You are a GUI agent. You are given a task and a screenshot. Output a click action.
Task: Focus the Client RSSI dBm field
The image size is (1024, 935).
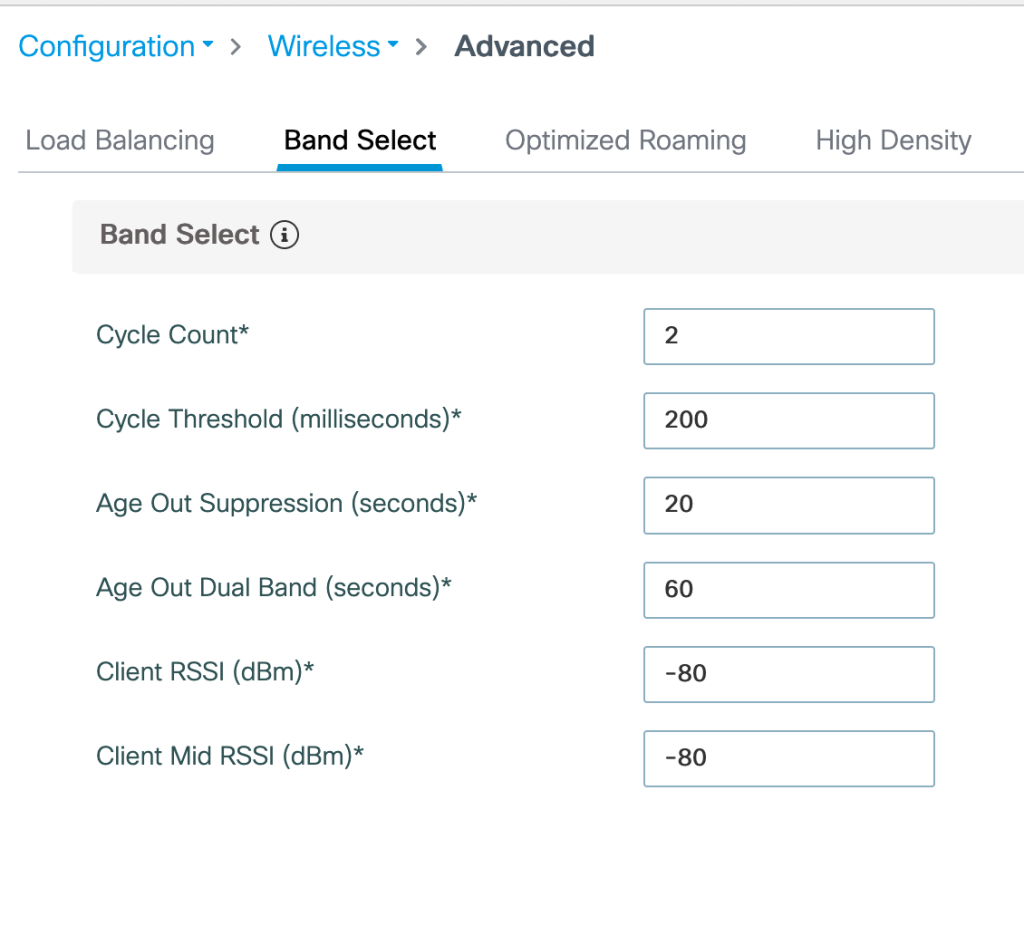pyautogui.click(x=788, y=674)
